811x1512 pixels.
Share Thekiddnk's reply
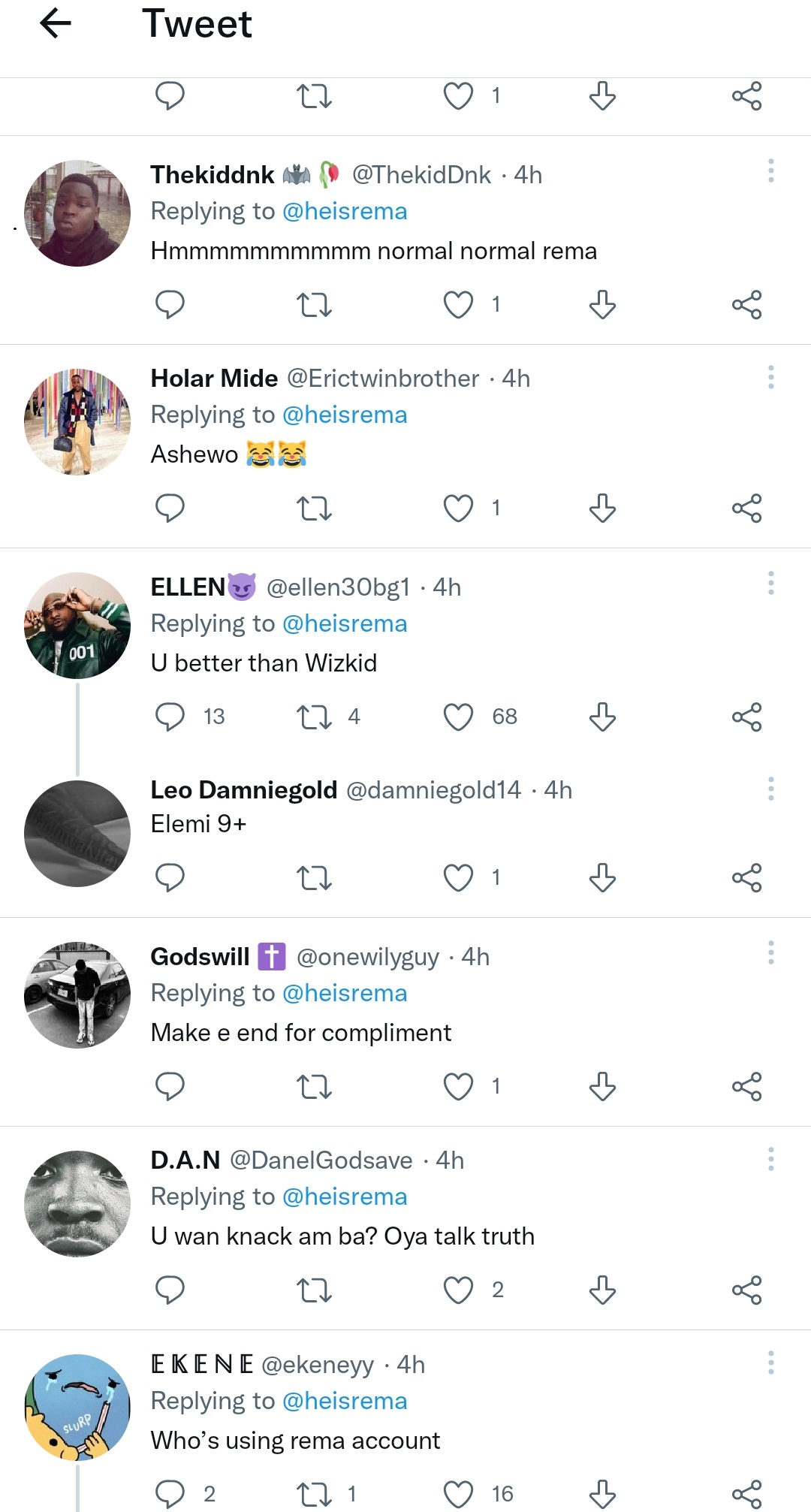pos(746,305)
